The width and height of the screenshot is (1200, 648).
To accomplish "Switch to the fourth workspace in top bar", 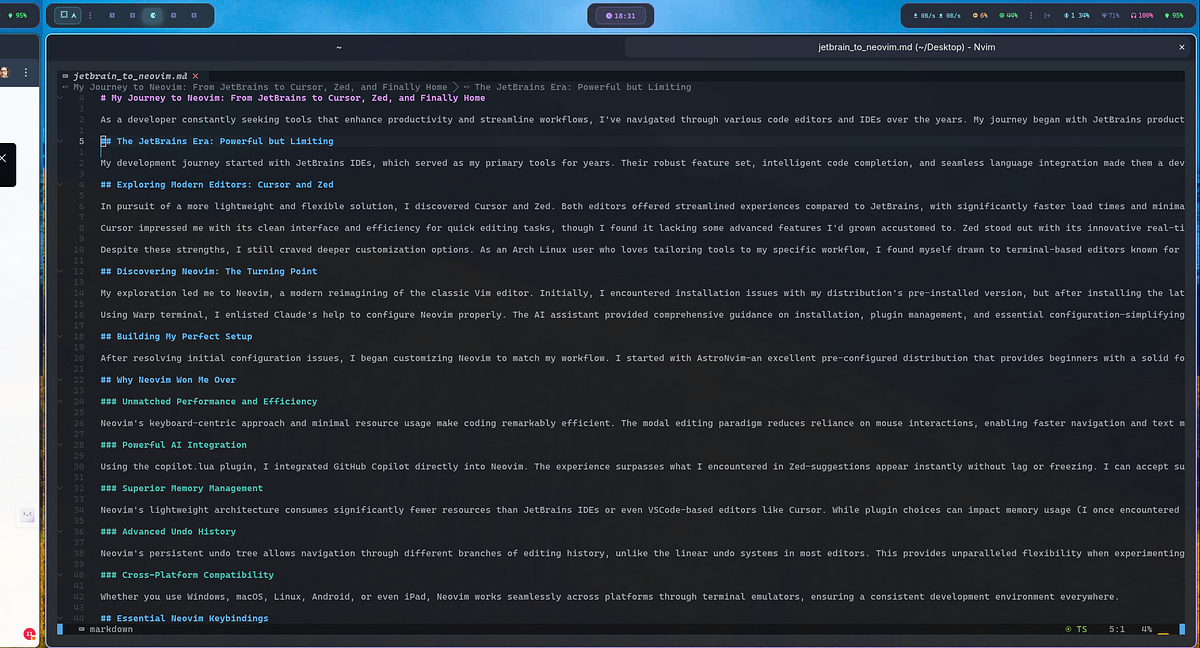I will coord(173,15).
